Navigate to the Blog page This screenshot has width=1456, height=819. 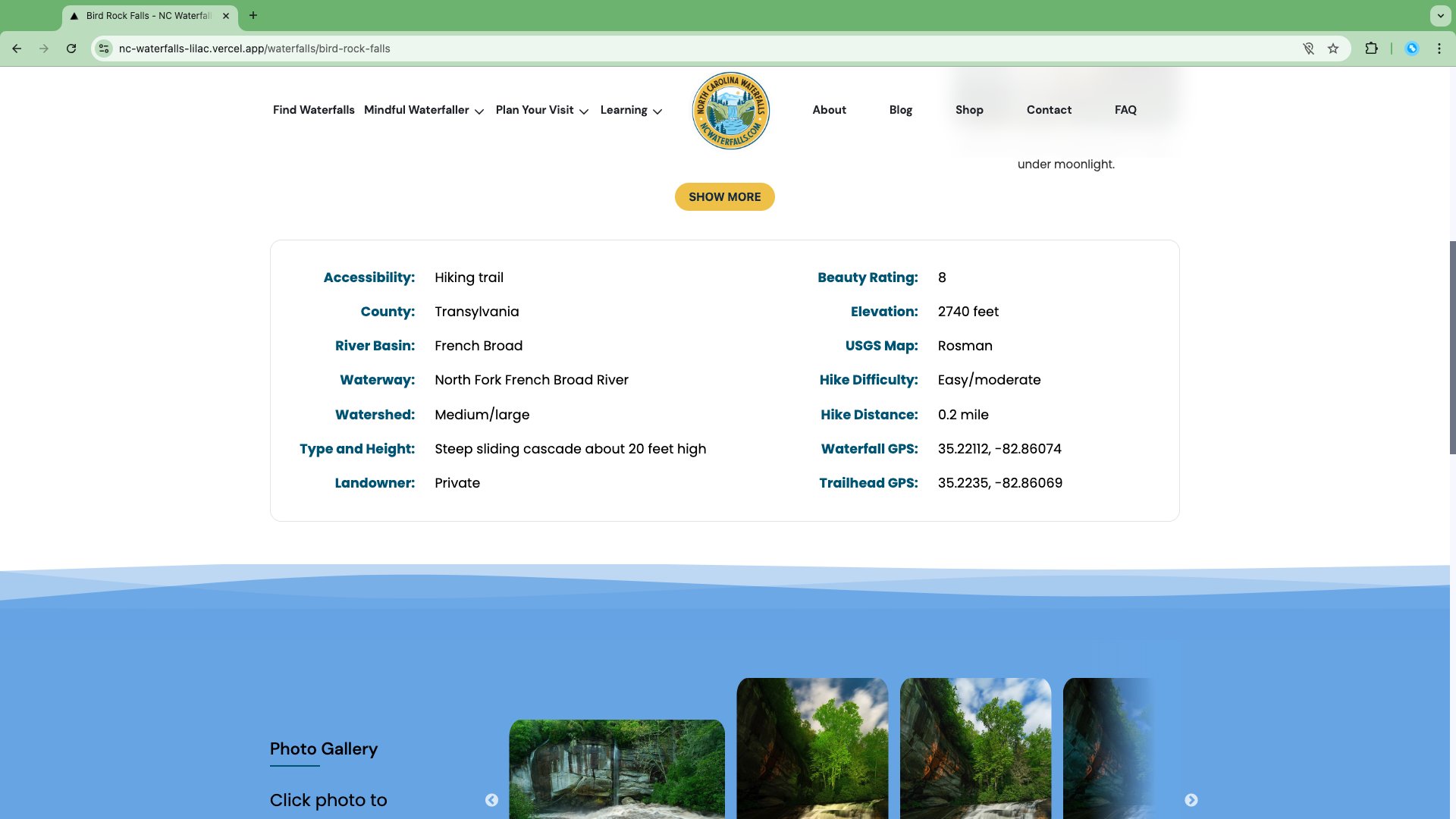tap(900, 110)
